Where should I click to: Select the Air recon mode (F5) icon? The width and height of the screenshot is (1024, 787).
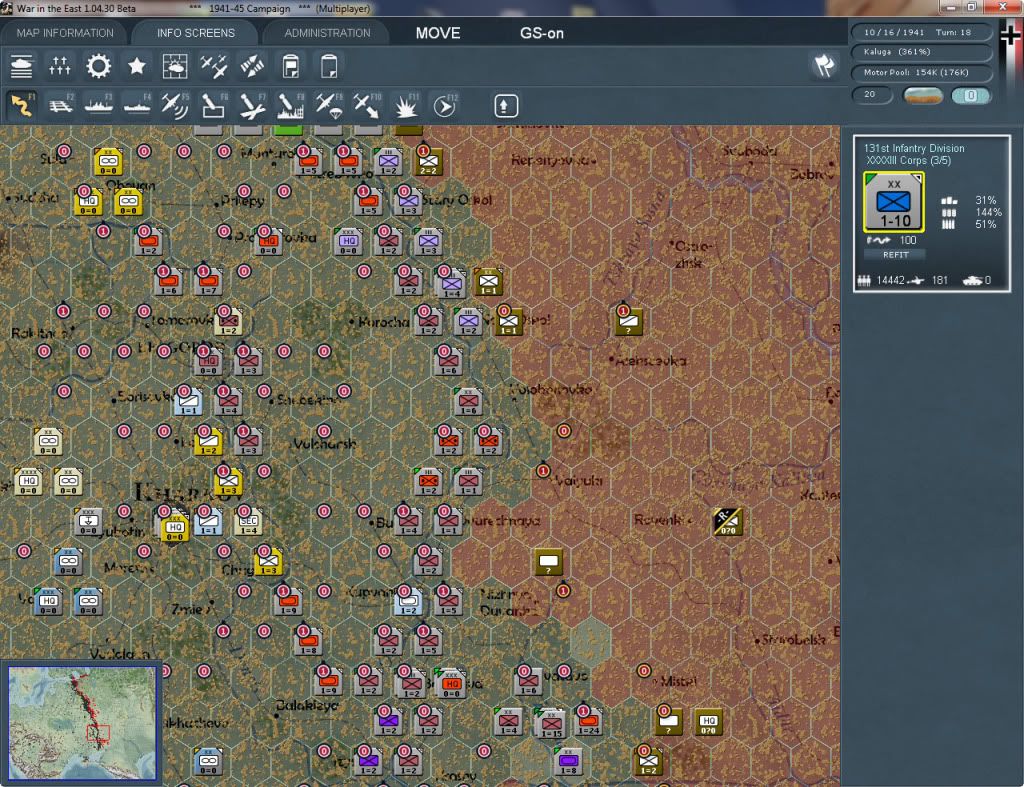(x=175, y=105)
